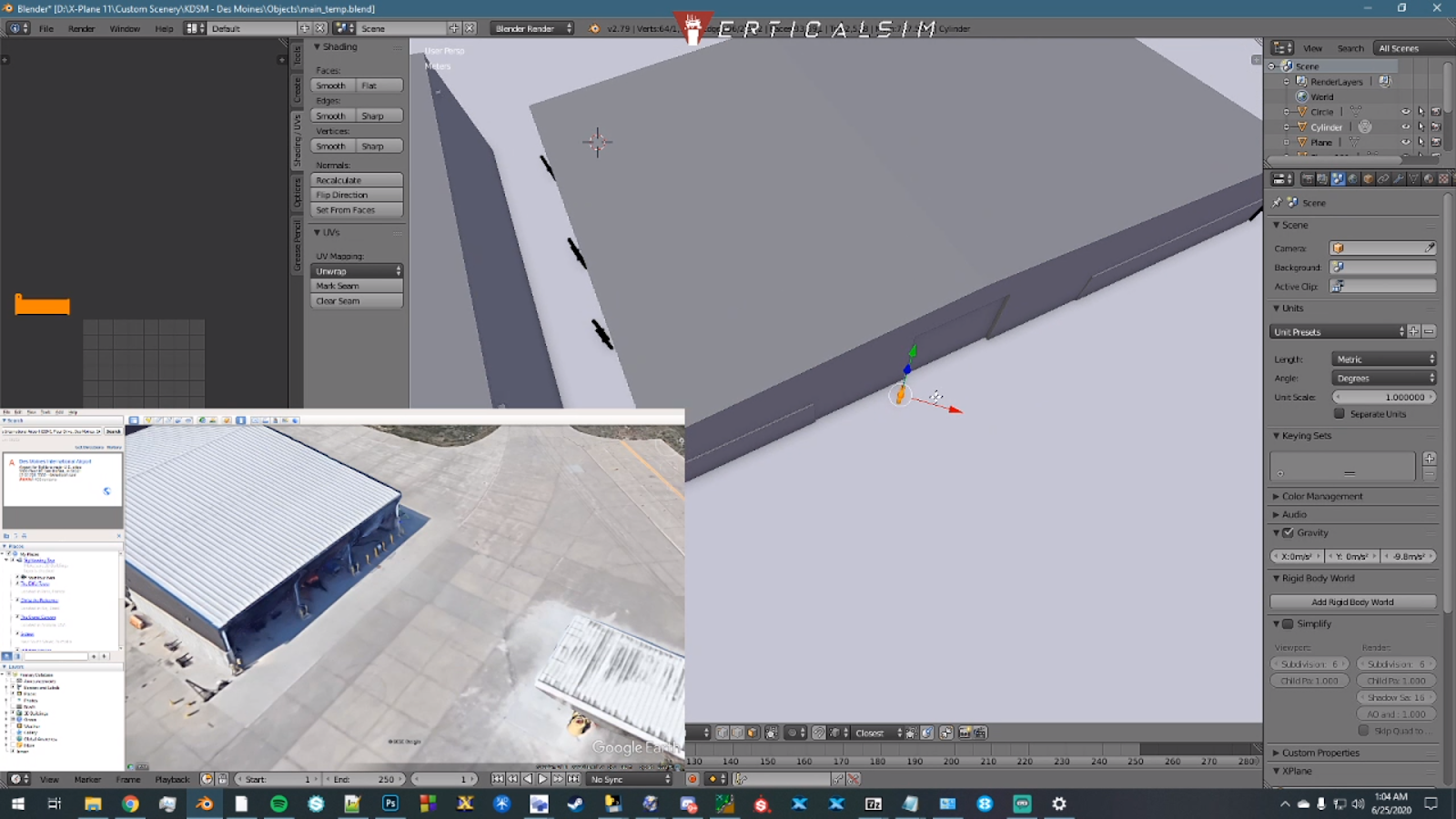Open the Closest snap target dropdown
Screen dimensions: 1456x819
[877, 733]
